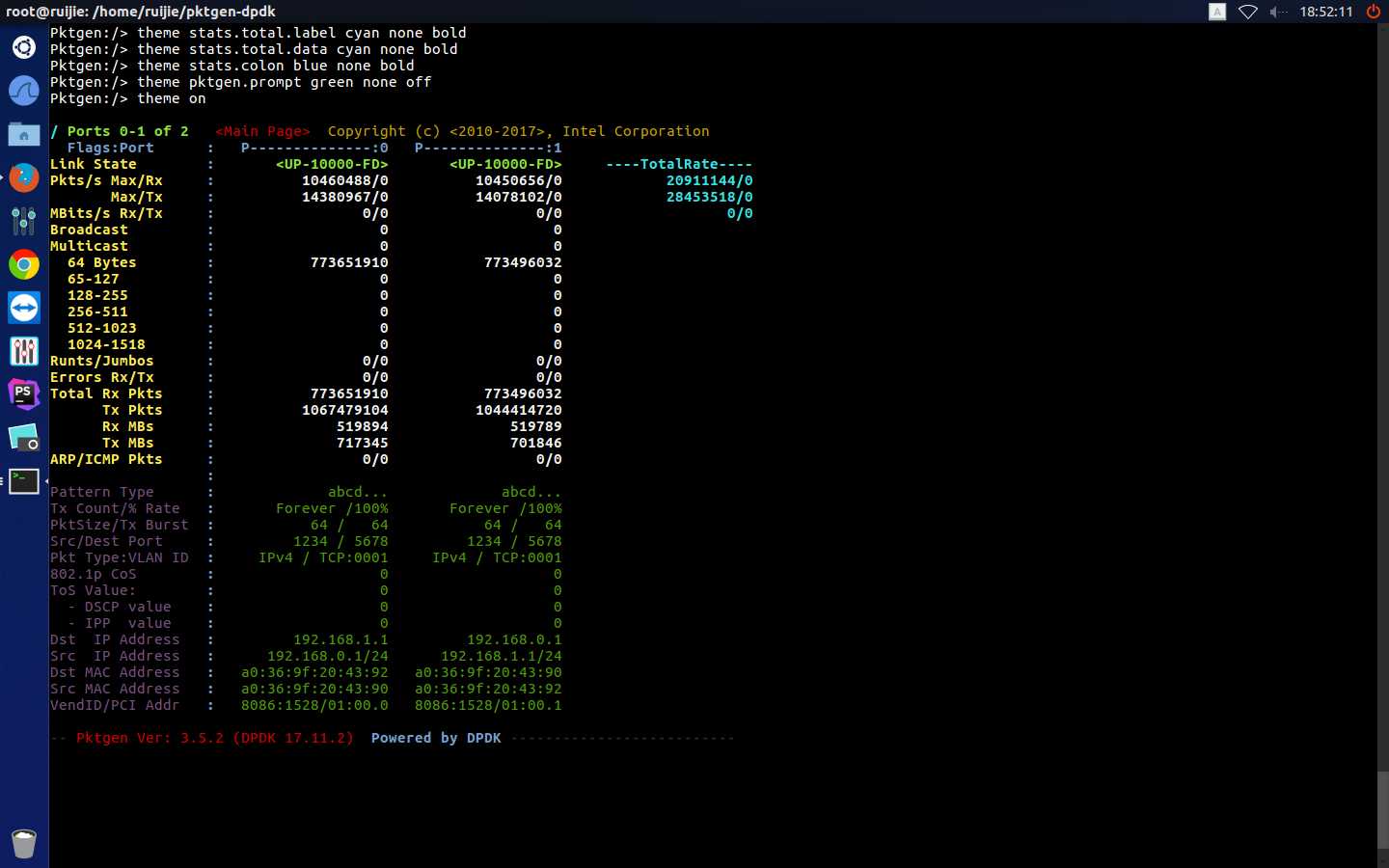Click the 'Errors Rx/Tx' row label
This screenshot has height=868, width=1389.
pos(101,377)
